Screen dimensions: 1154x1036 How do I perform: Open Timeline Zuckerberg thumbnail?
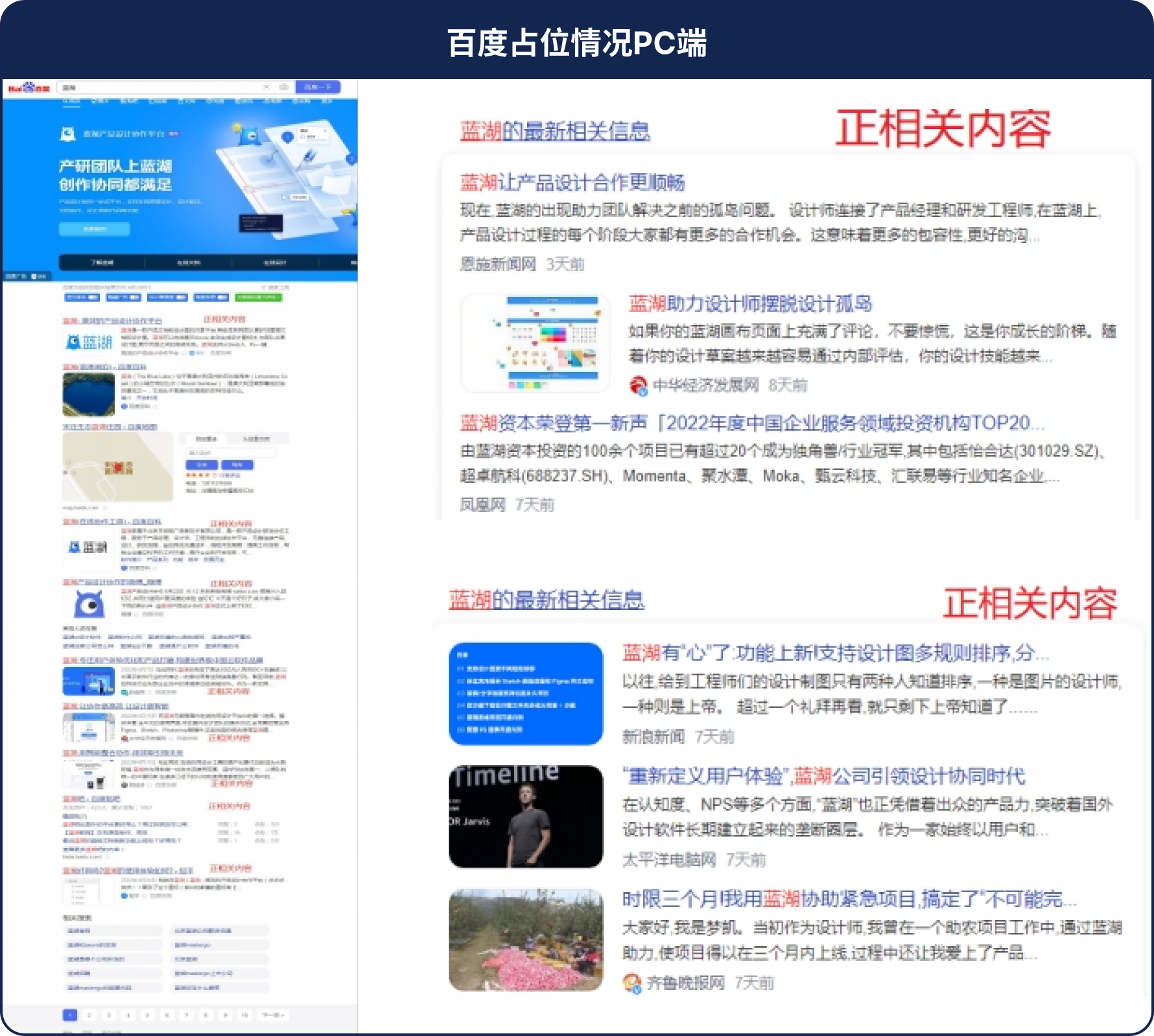point(526,817)
